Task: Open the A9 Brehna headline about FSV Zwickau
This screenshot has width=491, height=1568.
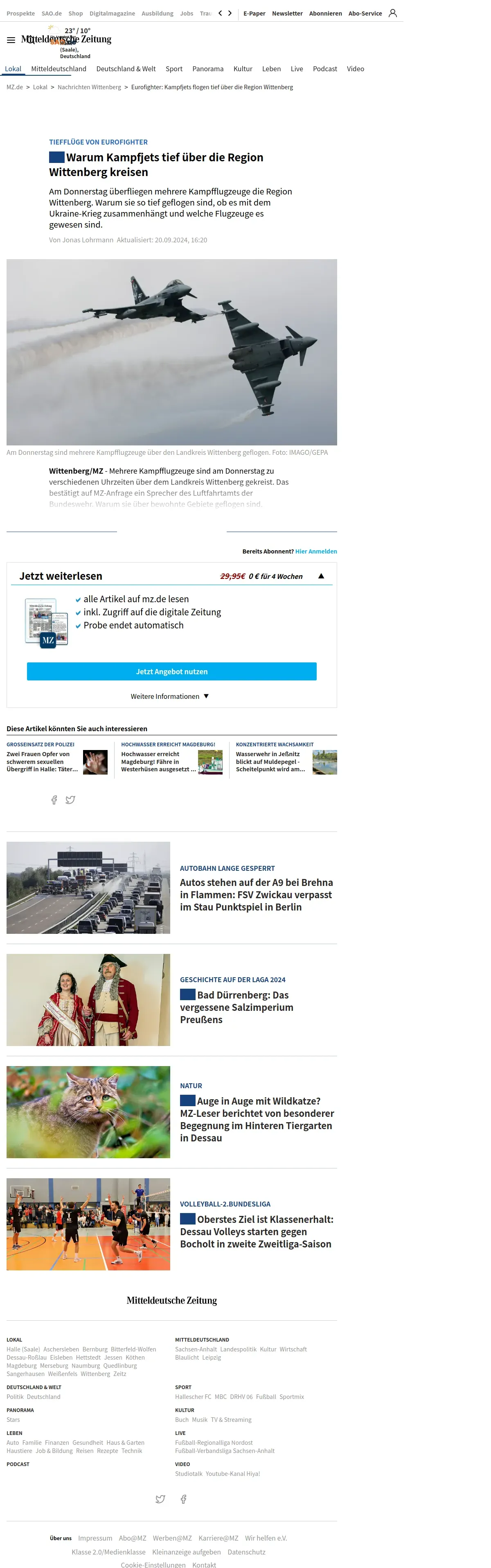Action: tap(256, 895)
